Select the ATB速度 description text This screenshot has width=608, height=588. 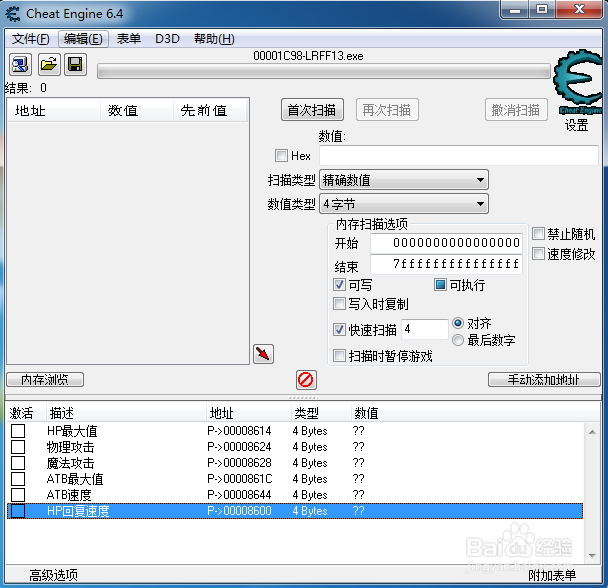69,495
